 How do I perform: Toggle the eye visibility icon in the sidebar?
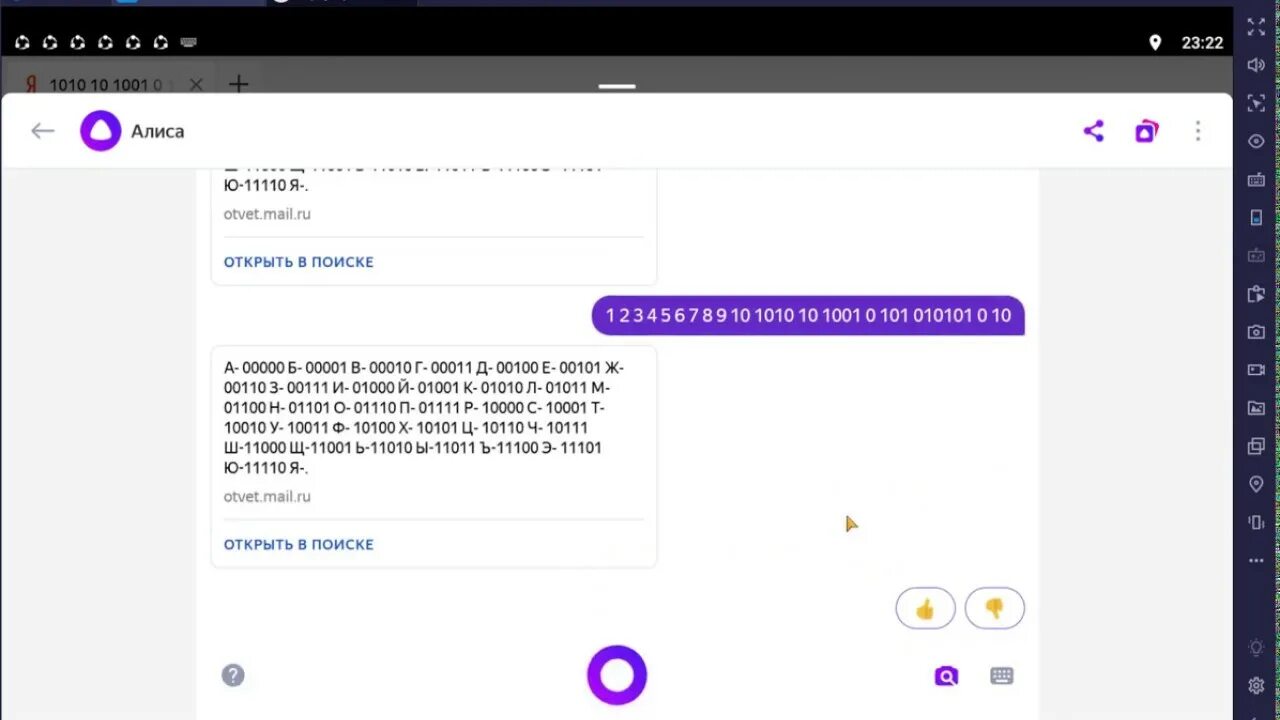[1256, 141]
